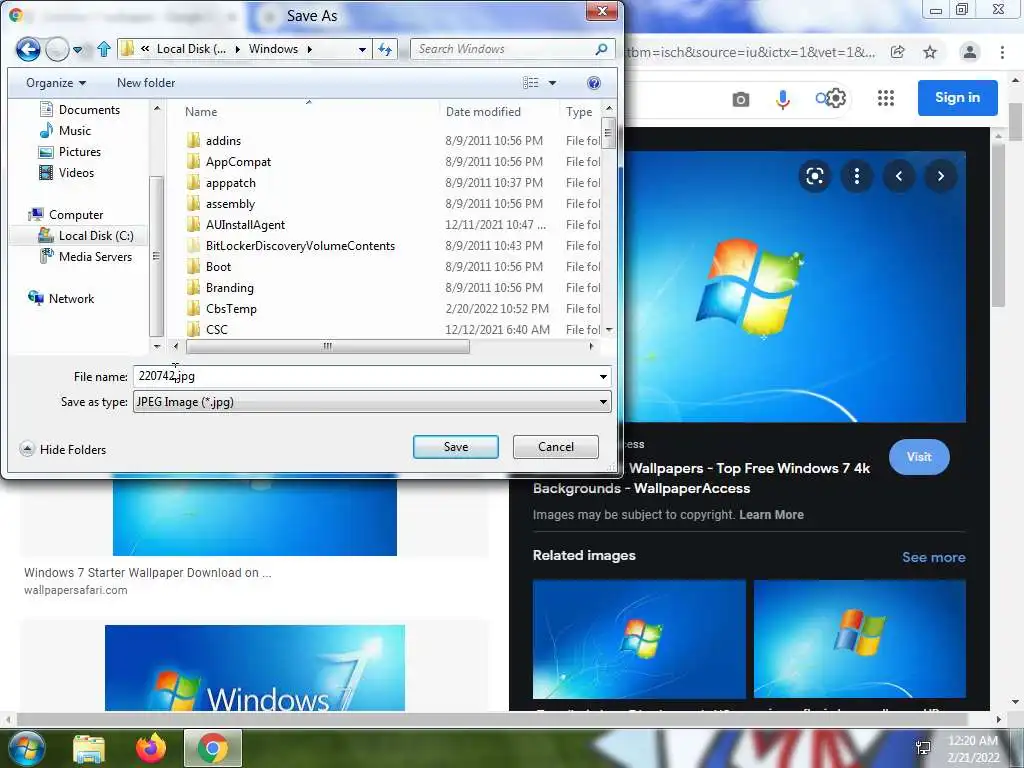Open Firefox from the taskbar
Image resolution: width=1024 pixels, height=768 pixels.
[x=151, y=748]
